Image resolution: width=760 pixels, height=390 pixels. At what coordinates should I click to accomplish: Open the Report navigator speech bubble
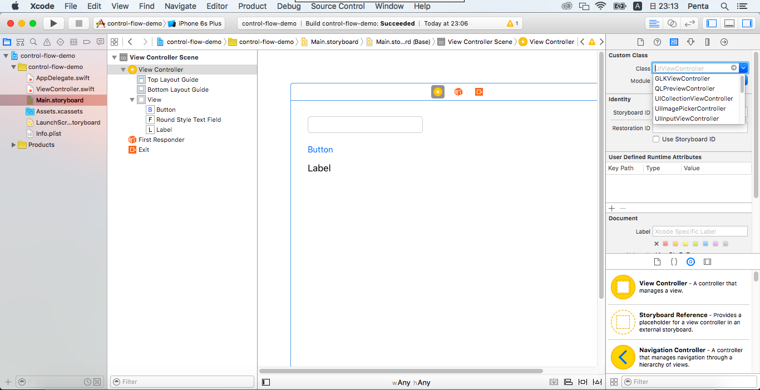(x=100, y=42)
